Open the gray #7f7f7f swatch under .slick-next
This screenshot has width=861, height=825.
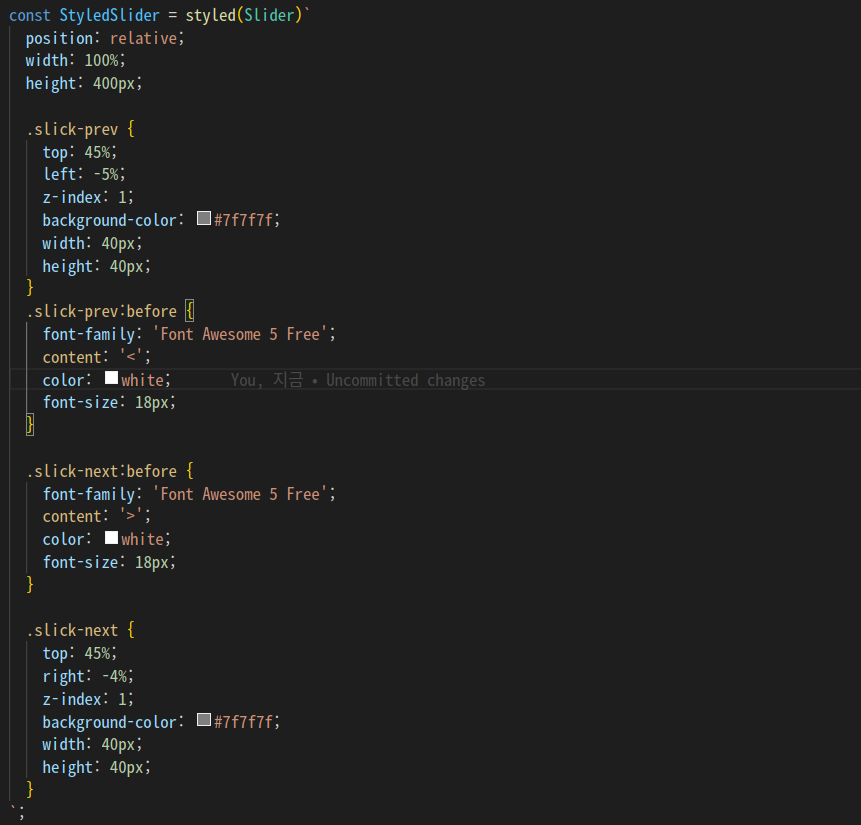tap(204, 720)
